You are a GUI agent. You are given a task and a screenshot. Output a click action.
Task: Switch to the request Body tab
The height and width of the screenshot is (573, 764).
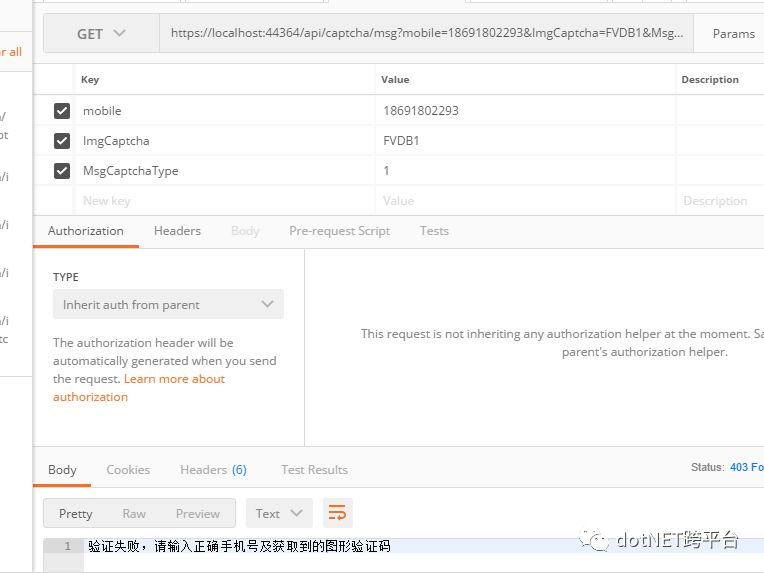tap(245, 231)
